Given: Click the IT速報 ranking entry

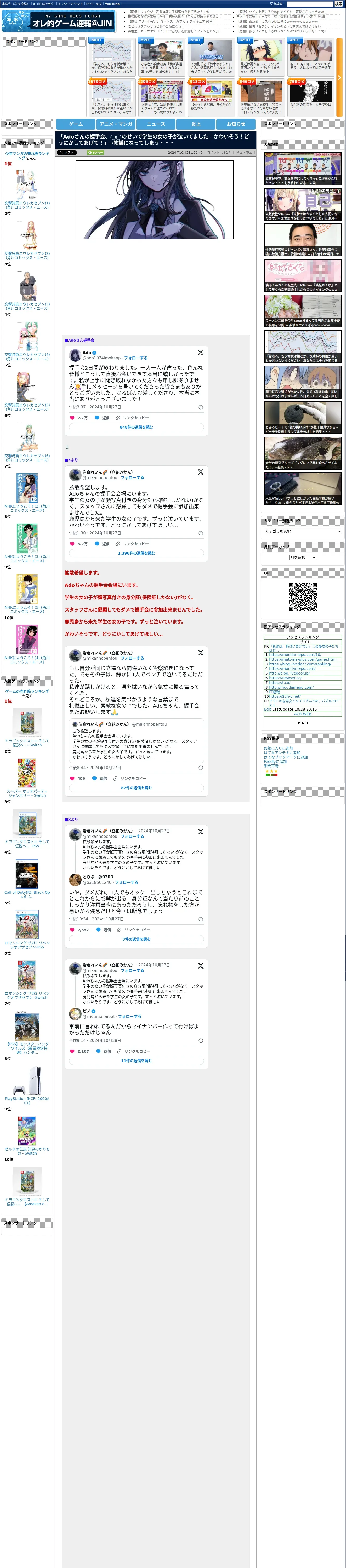Looking at the screenshot, I should (x=275, y=691).
